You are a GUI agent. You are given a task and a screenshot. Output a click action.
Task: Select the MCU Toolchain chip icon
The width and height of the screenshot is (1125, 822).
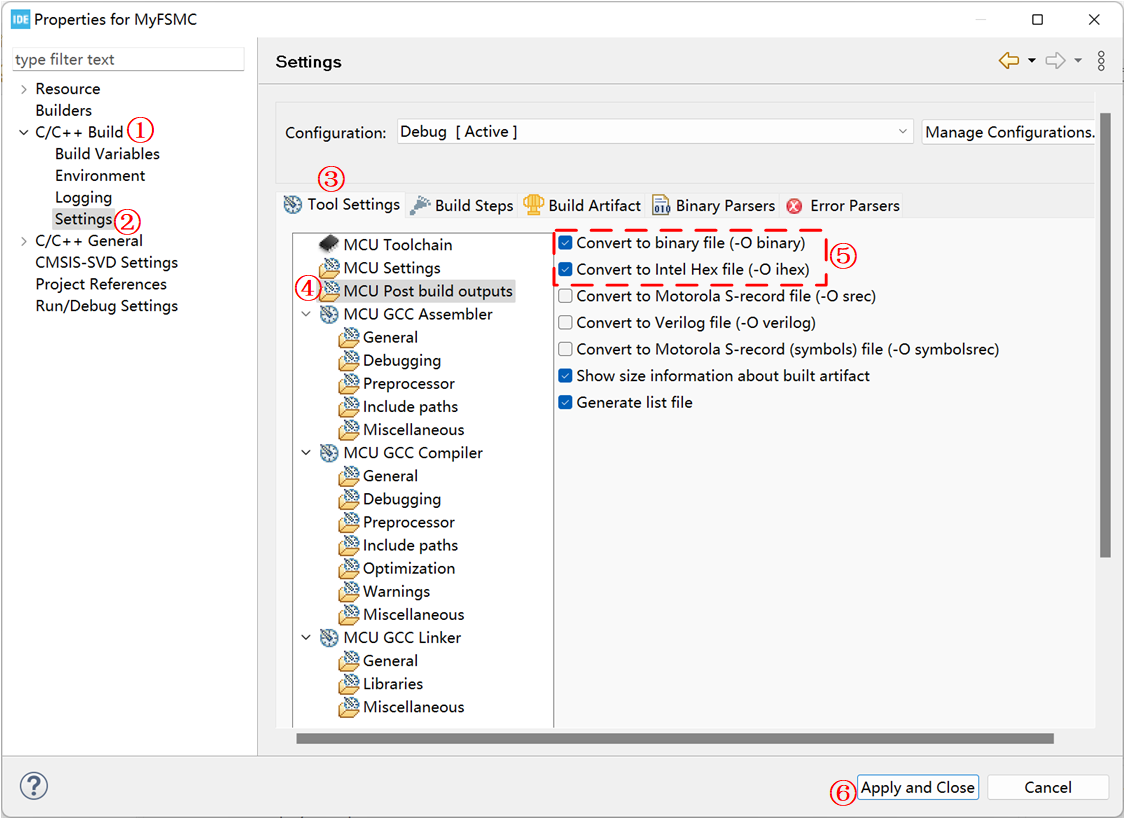point(328,244)
